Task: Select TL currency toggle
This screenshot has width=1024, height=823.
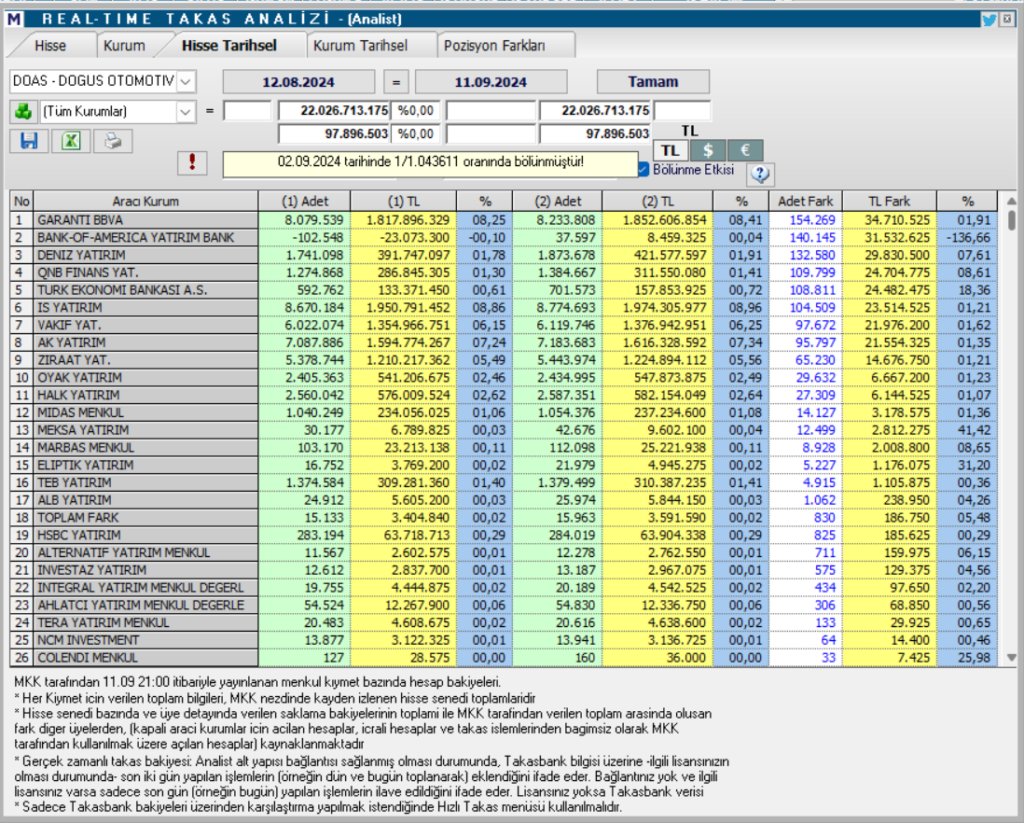Action: [x=671, y=150]
